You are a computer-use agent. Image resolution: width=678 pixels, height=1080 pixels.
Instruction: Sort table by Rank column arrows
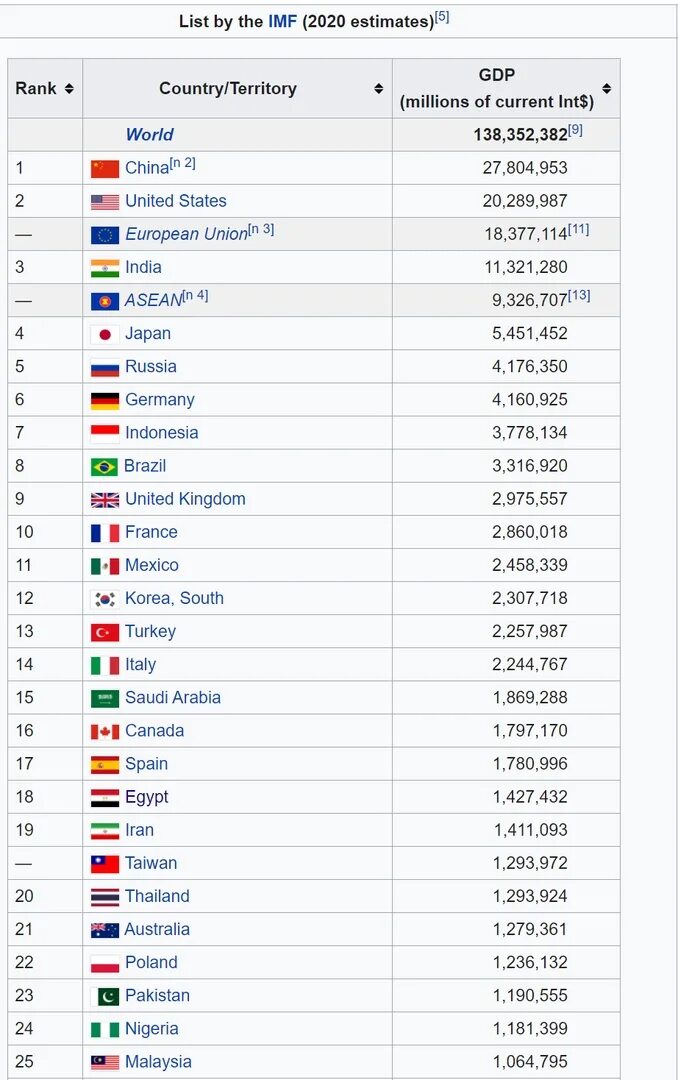coord(69,88)
